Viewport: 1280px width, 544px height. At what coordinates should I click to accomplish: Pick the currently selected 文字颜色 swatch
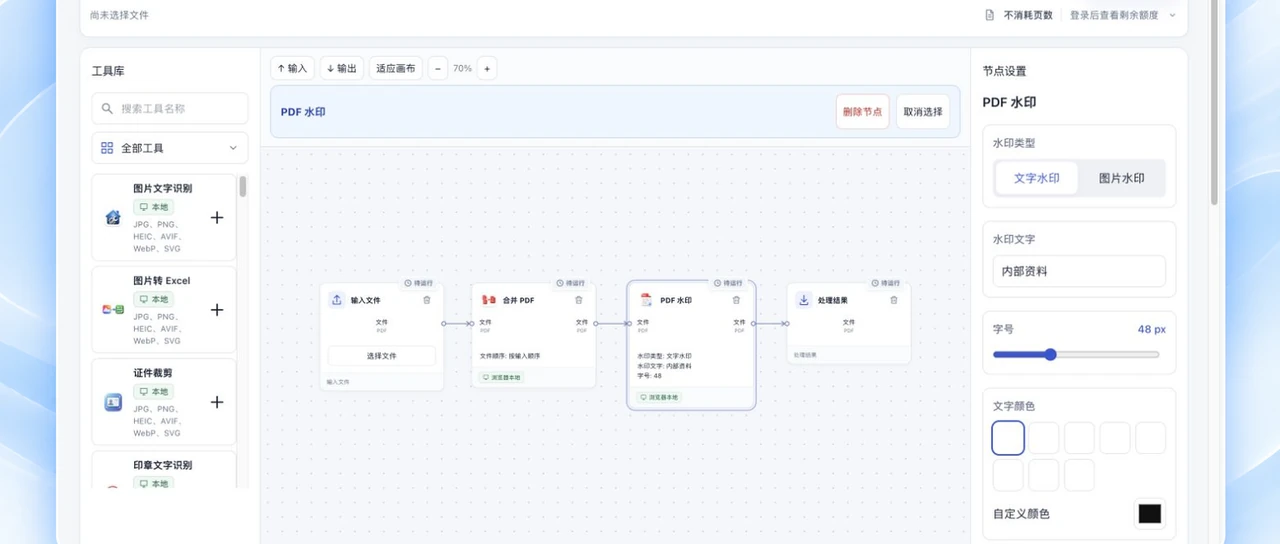coord(1008,438)
